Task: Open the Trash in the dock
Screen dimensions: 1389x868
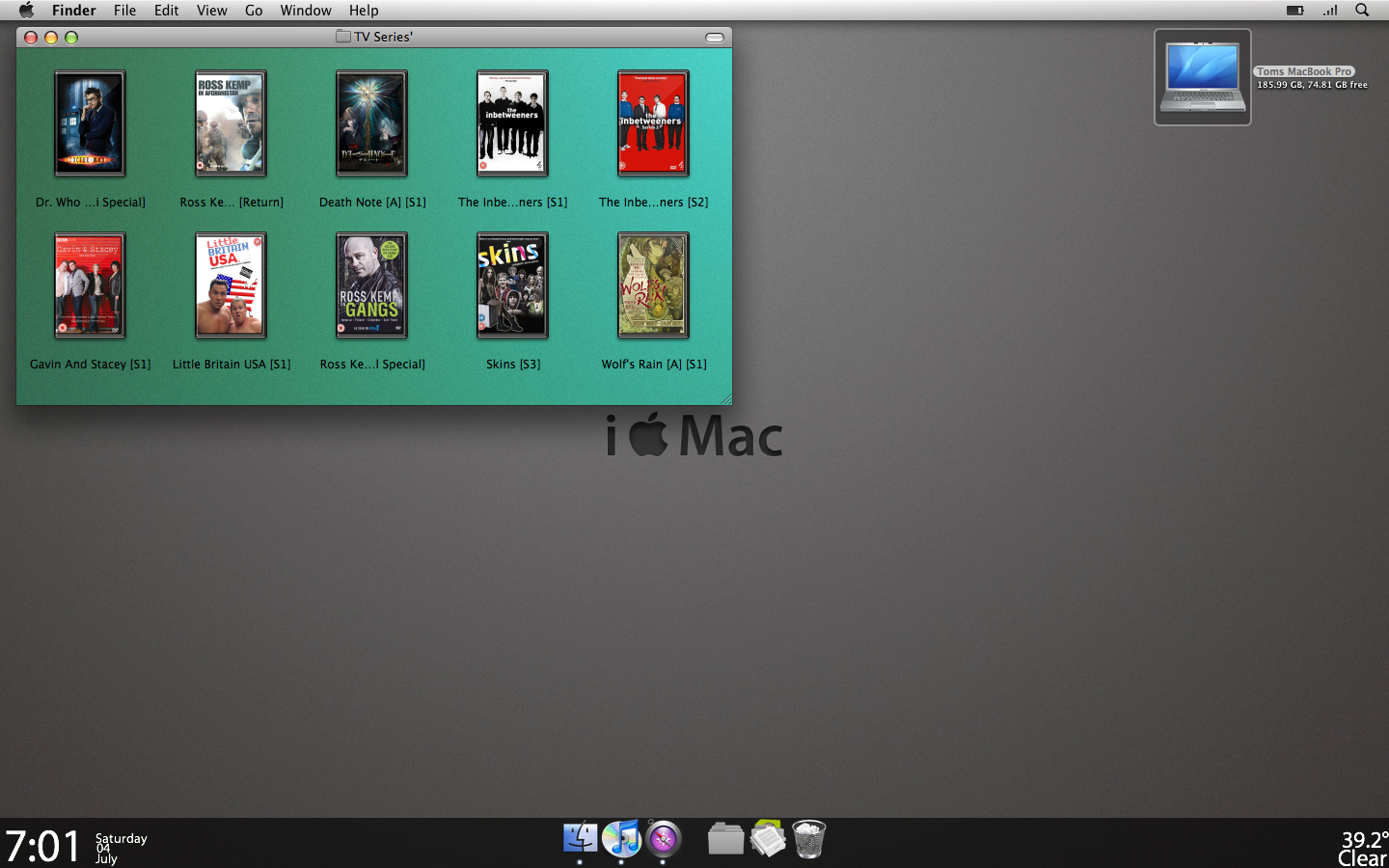Action: click(x=809, y=839)
